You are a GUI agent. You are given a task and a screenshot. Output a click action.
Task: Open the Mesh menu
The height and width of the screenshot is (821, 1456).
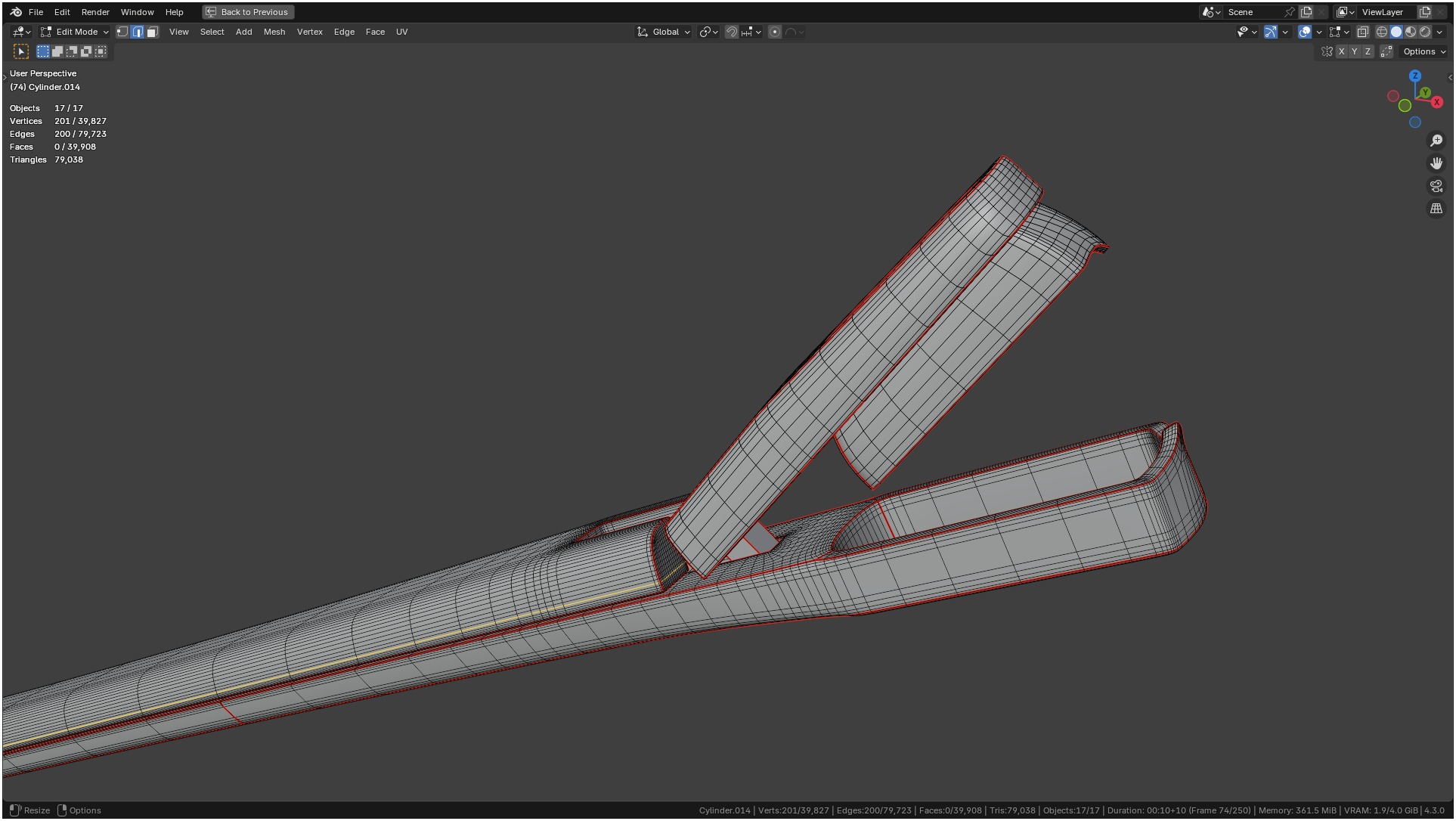[274, 32]
